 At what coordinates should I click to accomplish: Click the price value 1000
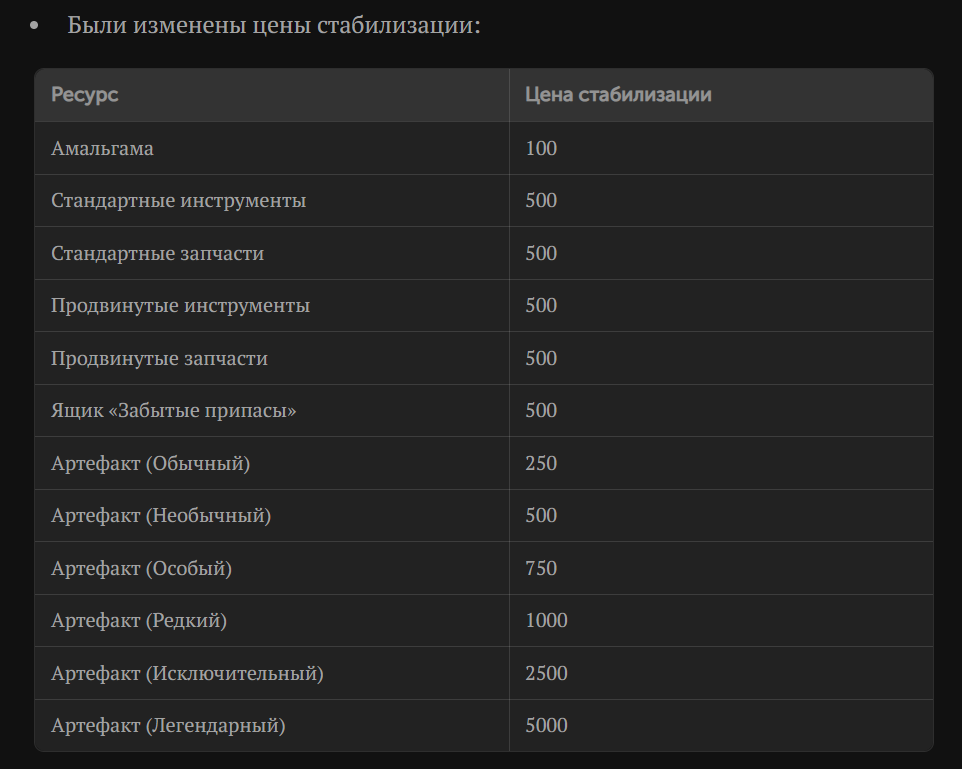tap(546, 620)
